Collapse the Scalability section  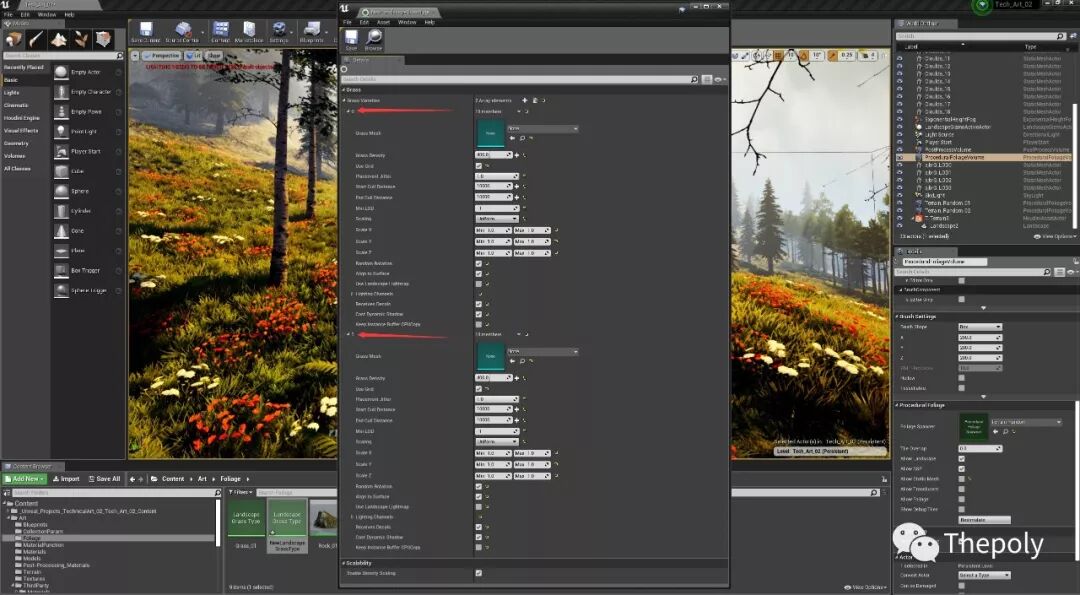click(344, 563)
